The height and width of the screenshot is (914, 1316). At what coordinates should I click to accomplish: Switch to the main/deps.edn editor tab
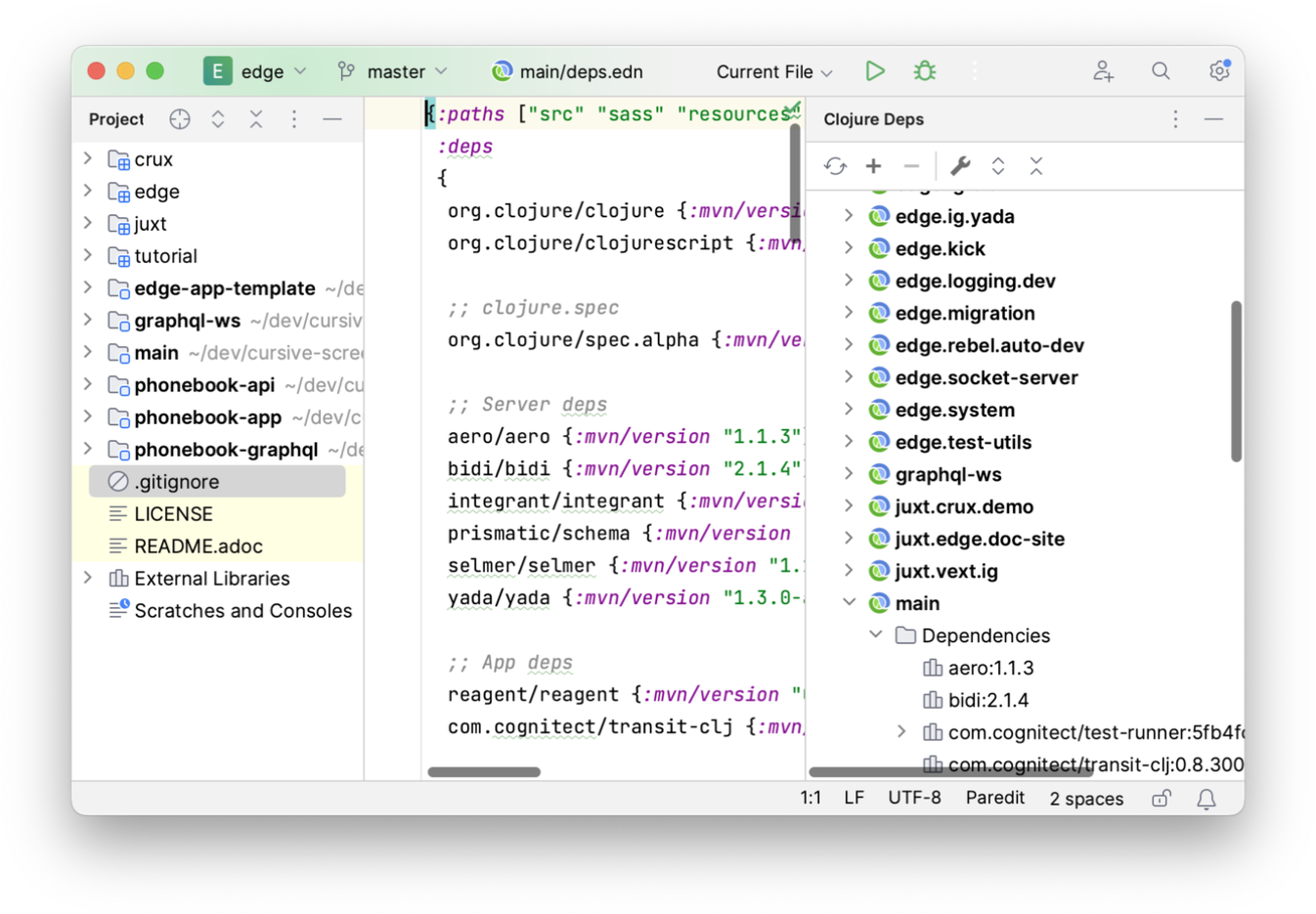(567, 71)
